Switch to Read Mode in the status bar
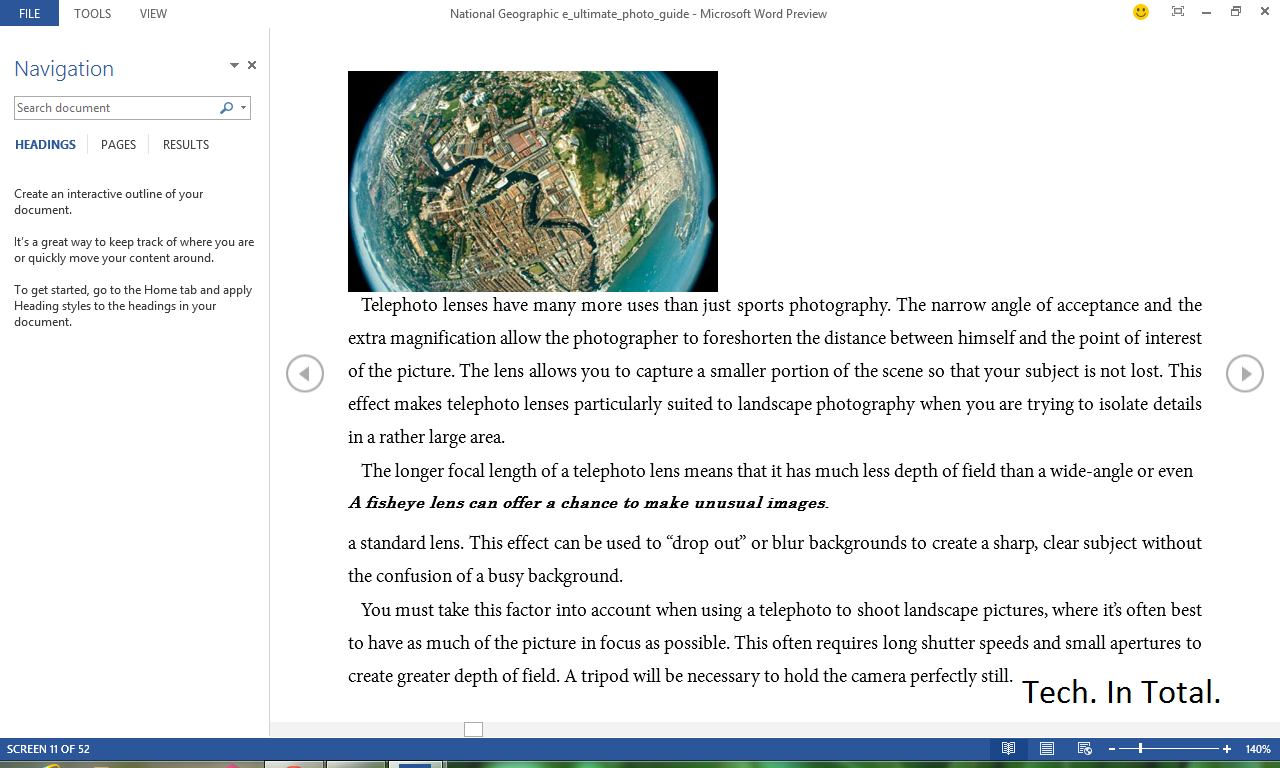This screenshot has height=768, width=1280. pos(1009,748)
